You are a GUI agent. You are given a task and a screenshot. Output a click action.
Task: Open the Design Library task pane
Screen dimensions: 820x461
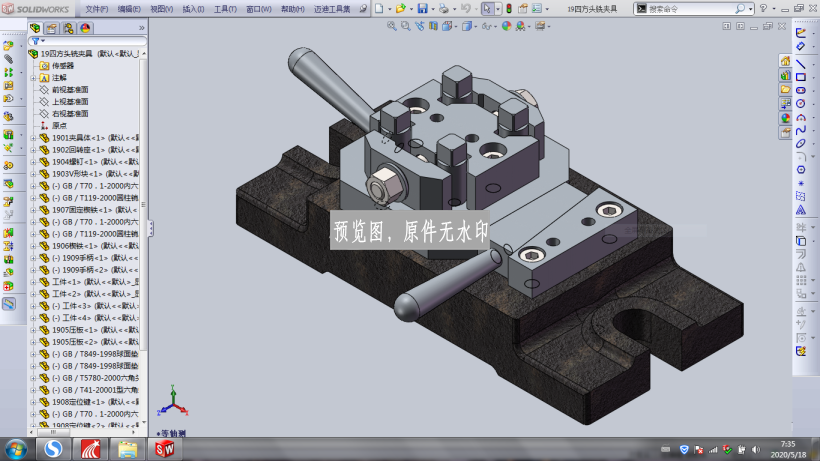coord(785,75)
